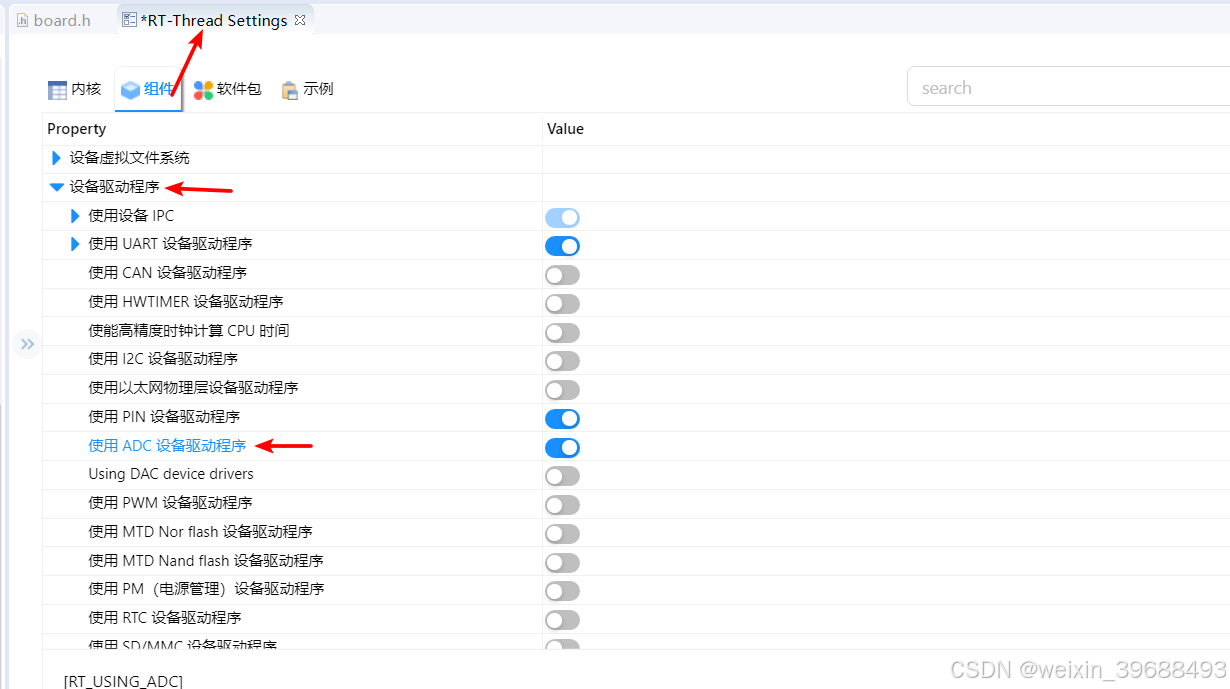Image resolution: width=1230 pixels, height=689 pixels.
Task: Expand the 设备虚拟文件系统 node
Action: [56, 158]
